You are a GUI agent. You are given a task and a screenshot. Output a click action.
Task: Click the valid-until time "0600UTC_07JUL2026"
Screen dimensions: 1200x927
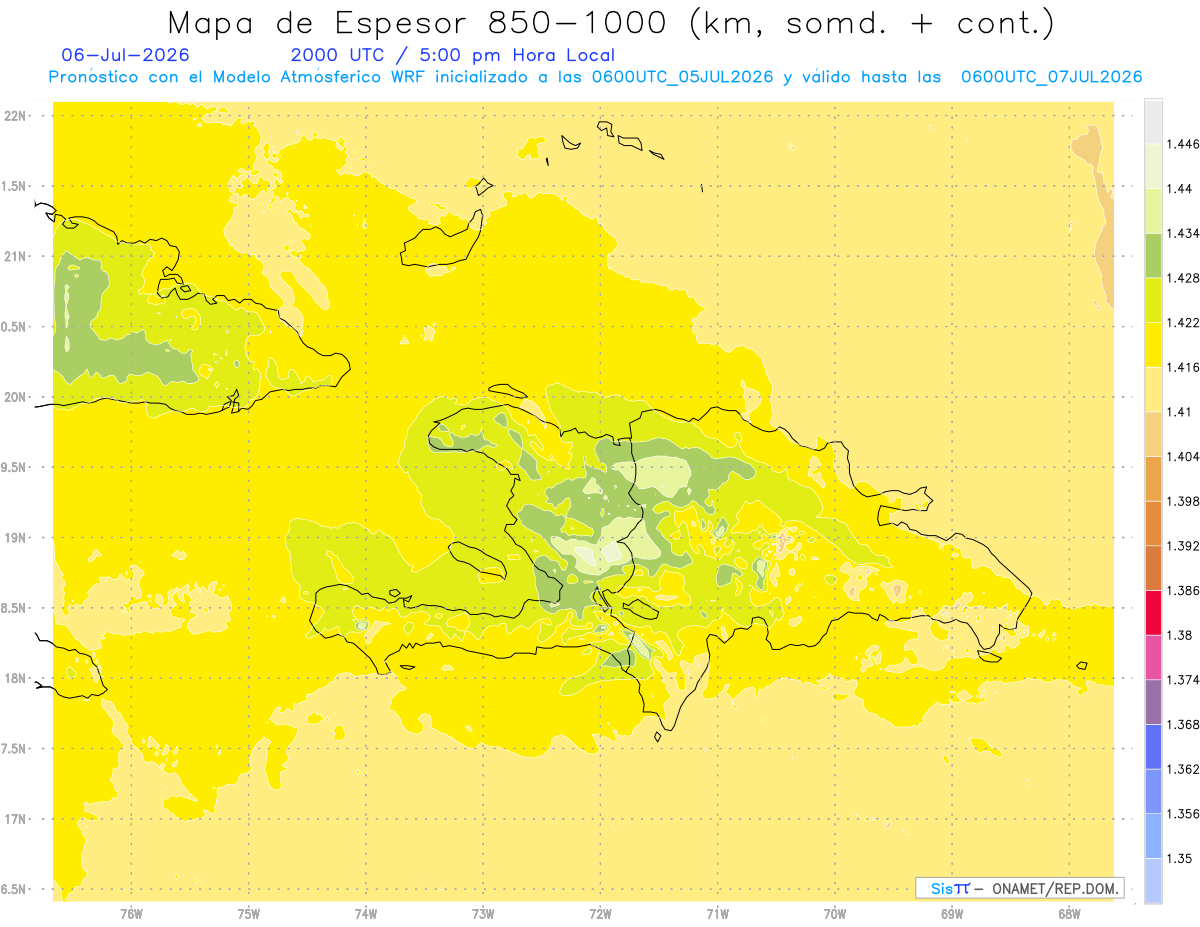pyautogui.click(x=1051, y=77)
